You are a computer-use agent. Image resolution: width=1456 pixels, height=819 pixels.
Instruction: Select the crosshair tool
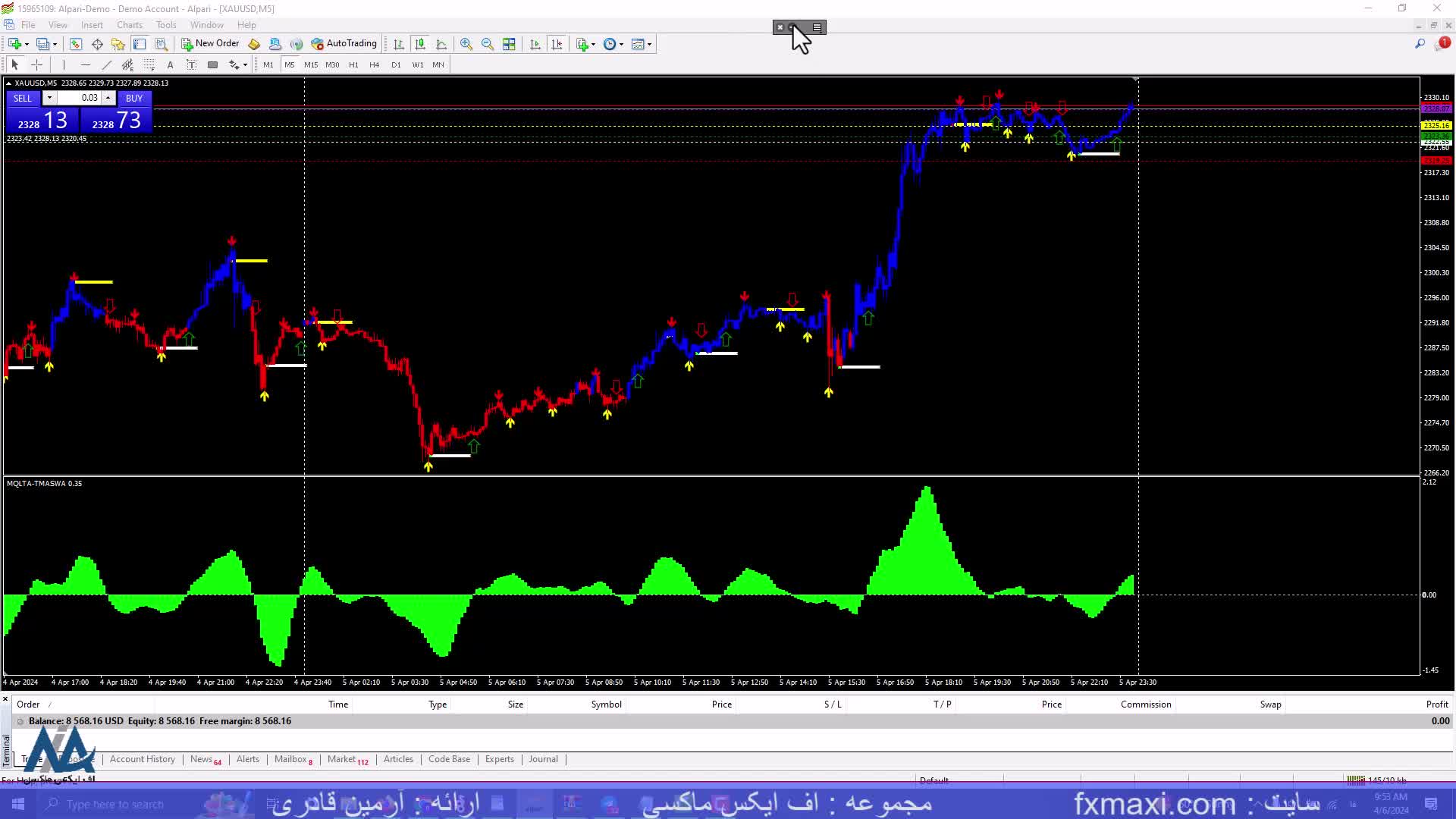36,64
